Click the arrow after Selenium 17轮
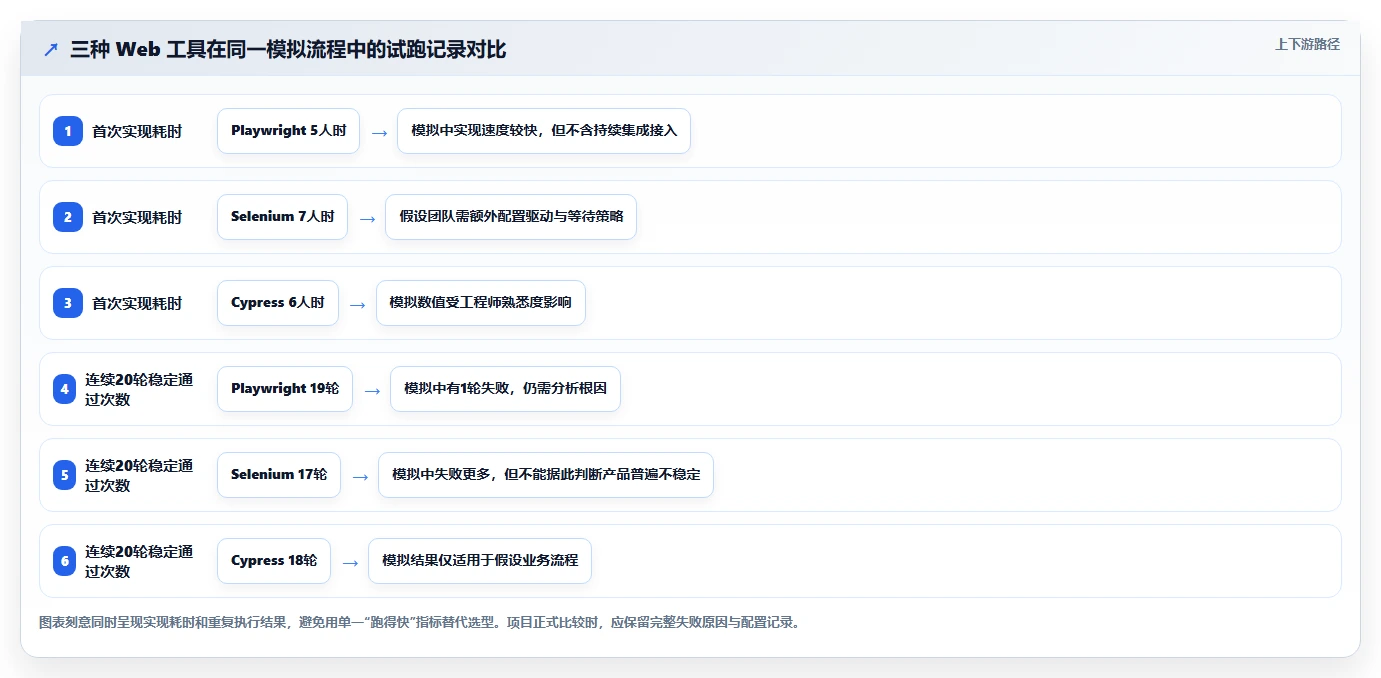Viewport: 1381px width, 678px height. click(360, 476)
